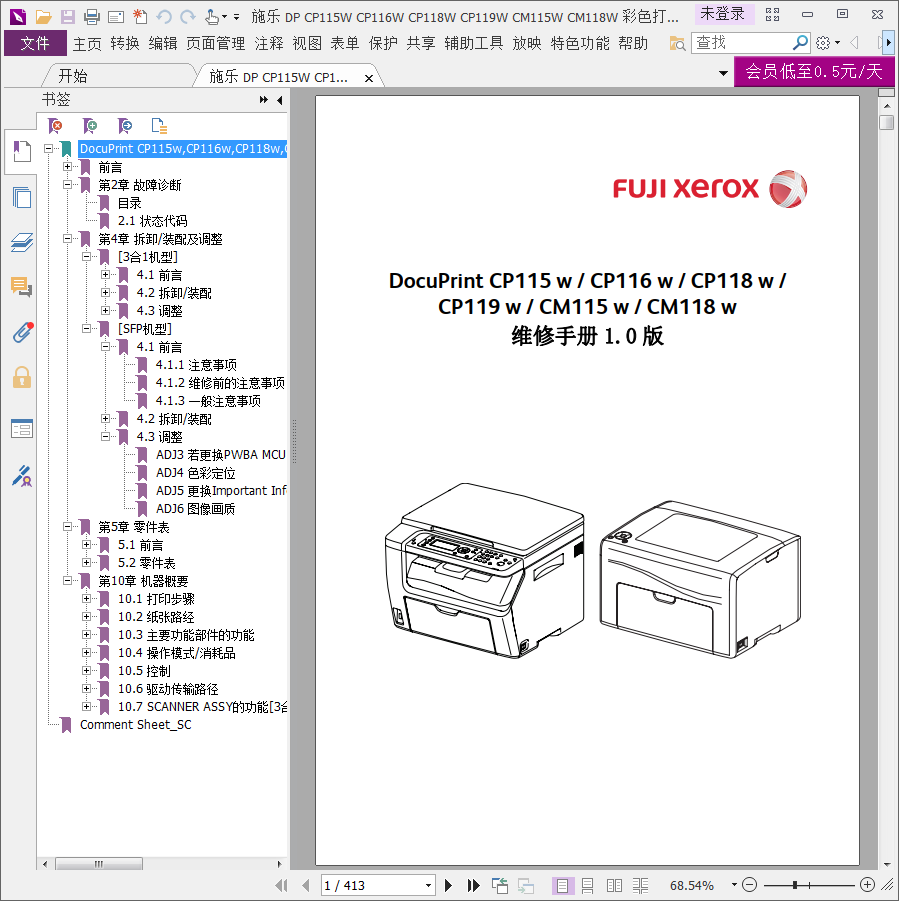The width and height of the screenshot is (899, 901).
Task: Open the page number dropdown arrow
Action: click(428, 885)
